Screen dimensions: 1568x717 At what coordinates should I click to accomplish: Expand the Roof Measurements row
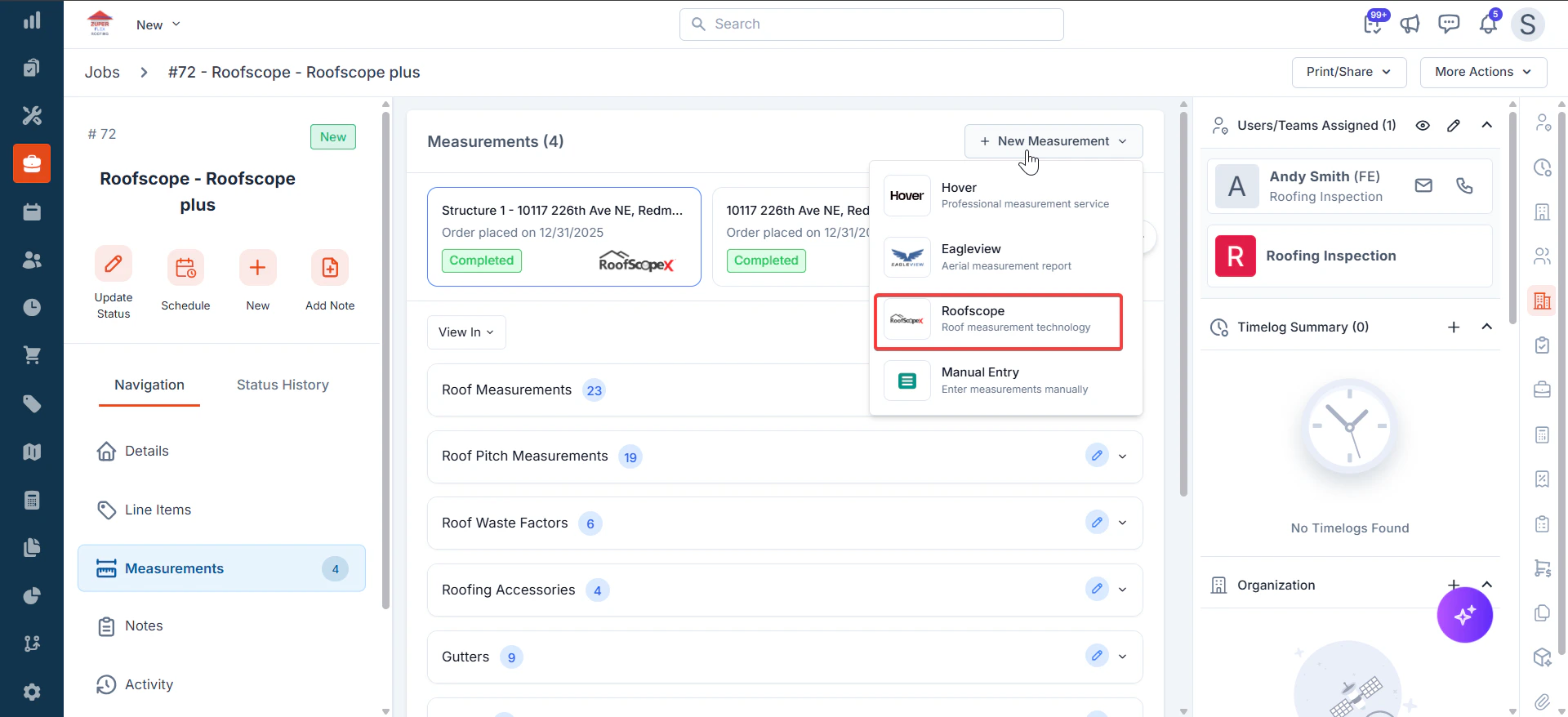point(649,390)
